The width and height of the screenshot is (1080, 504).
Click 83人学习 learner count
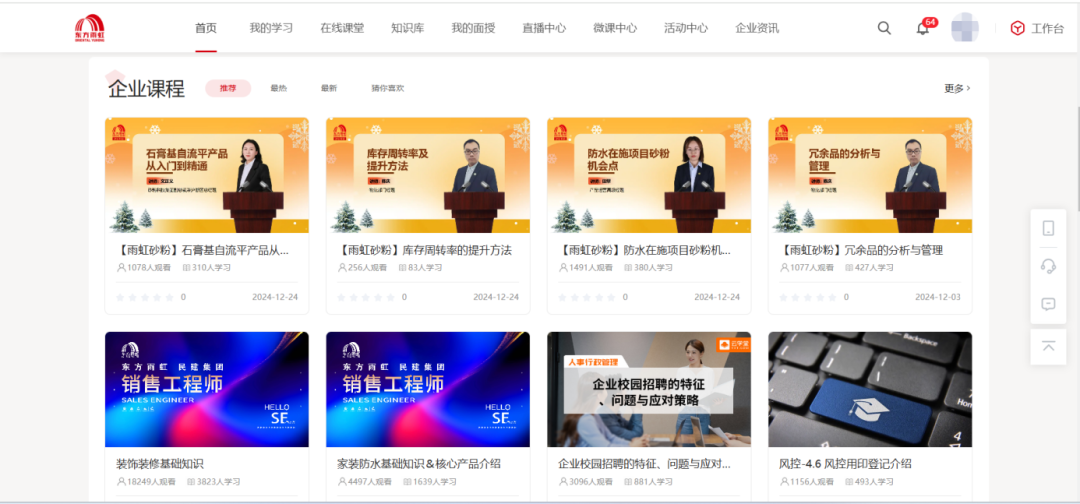click(420, 267)
